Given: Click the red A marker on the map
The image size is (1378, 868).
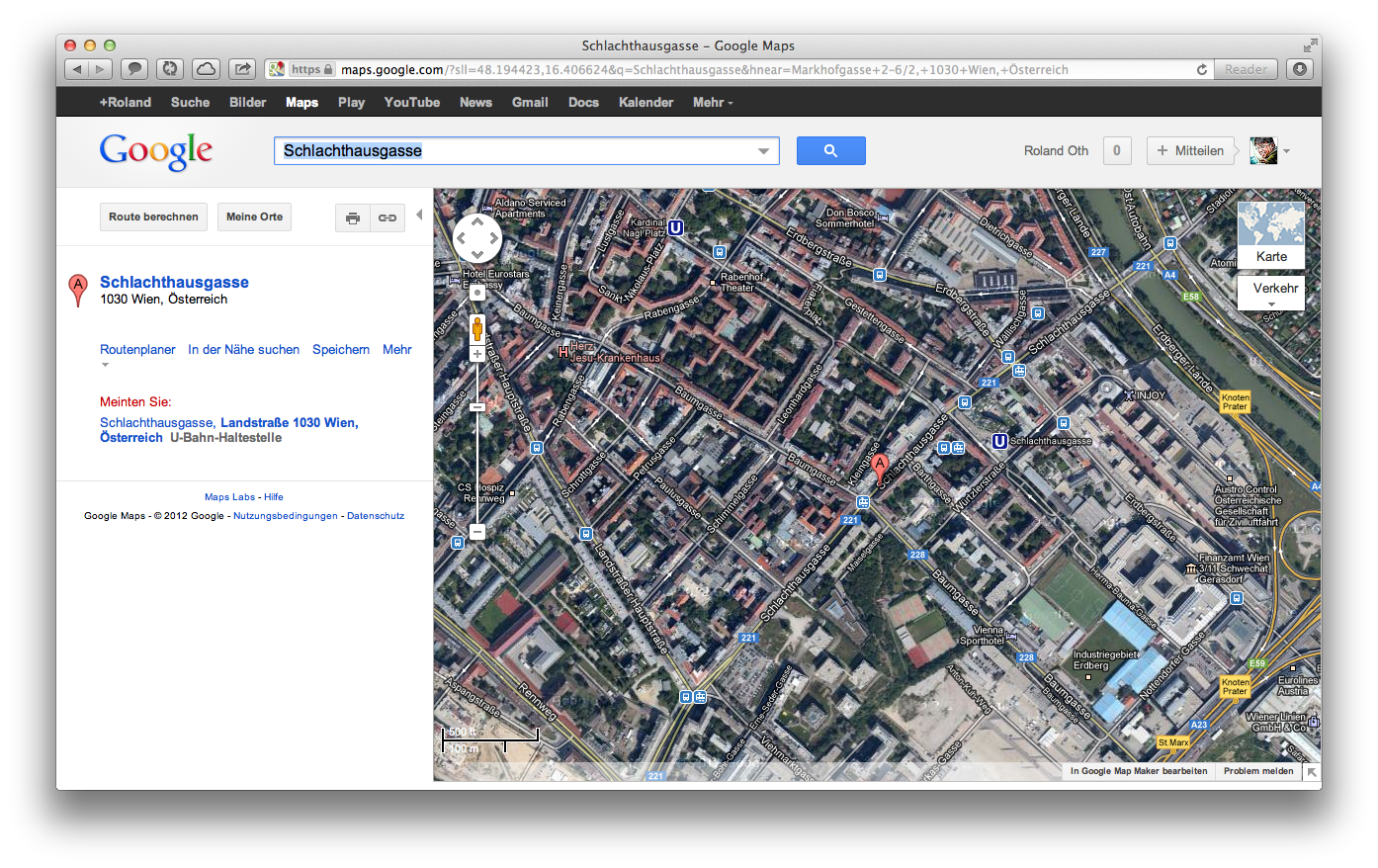Looking at the screenshot, I should 879,469.
